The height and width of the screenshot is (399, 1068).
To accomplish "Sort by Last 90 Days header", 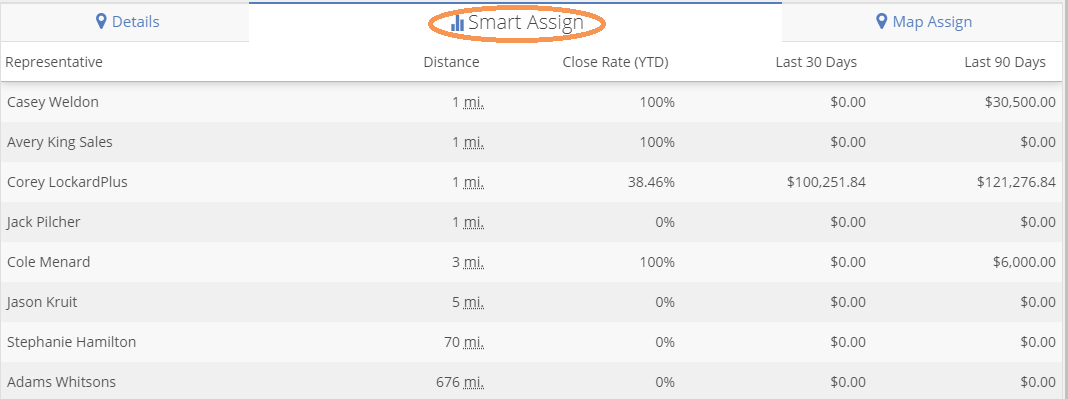I will click(1005, 62).
